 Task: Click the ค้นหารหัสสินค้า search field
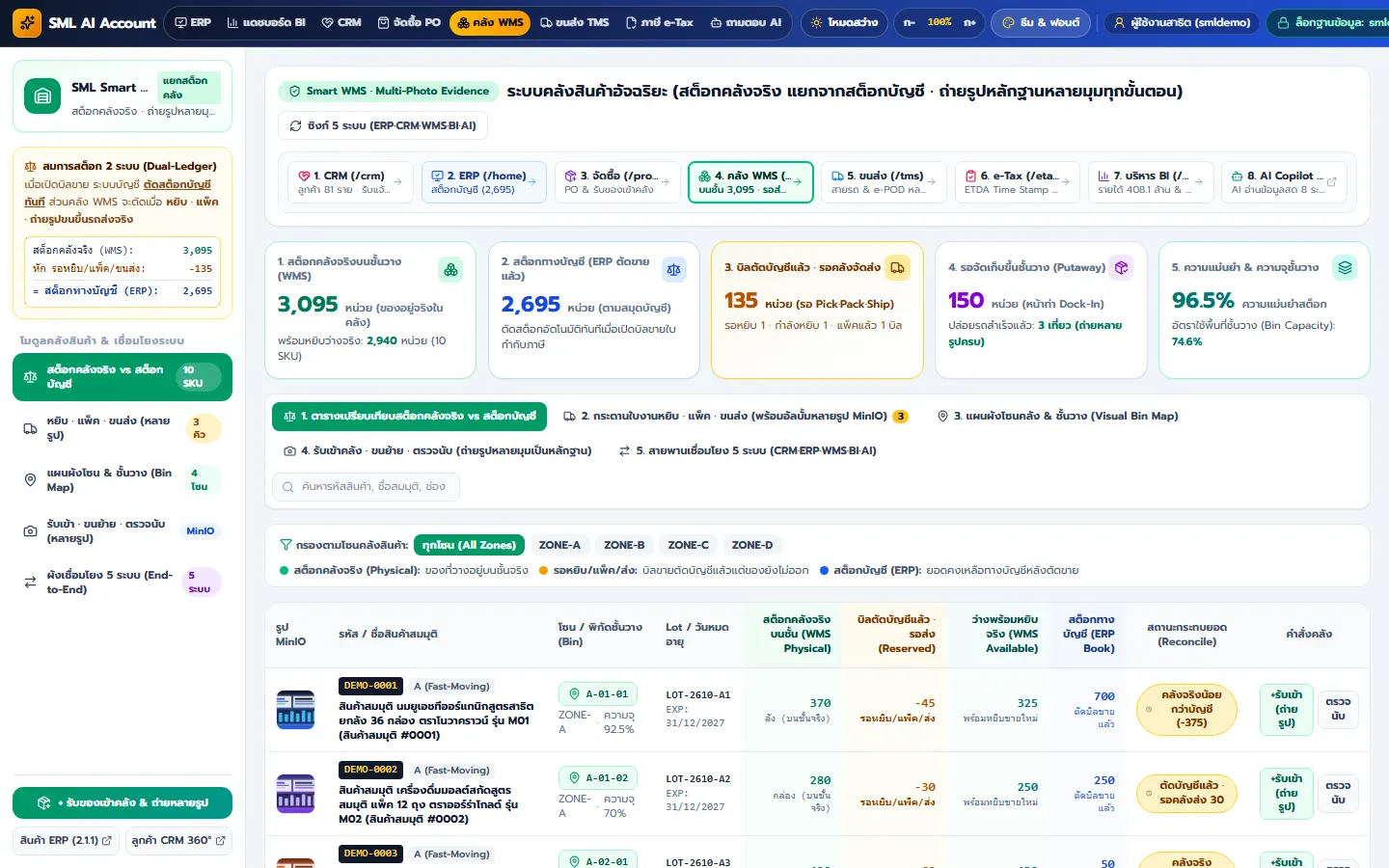(x=367, y=486)
